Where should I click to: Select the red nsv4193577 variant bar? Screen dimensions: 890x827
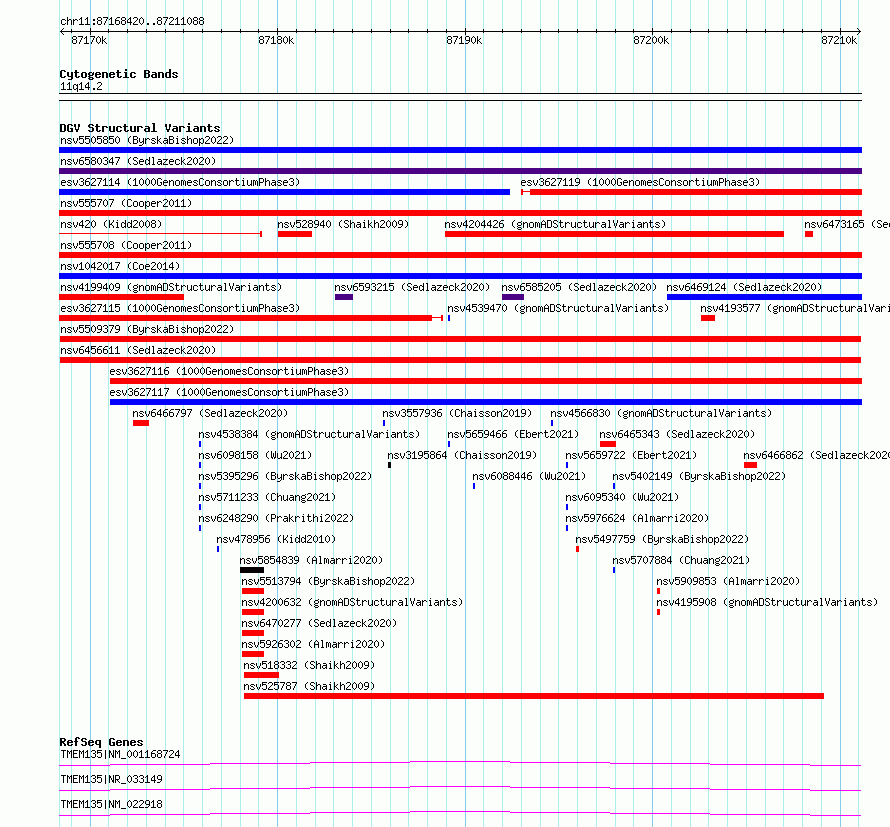tap(708, 318)
